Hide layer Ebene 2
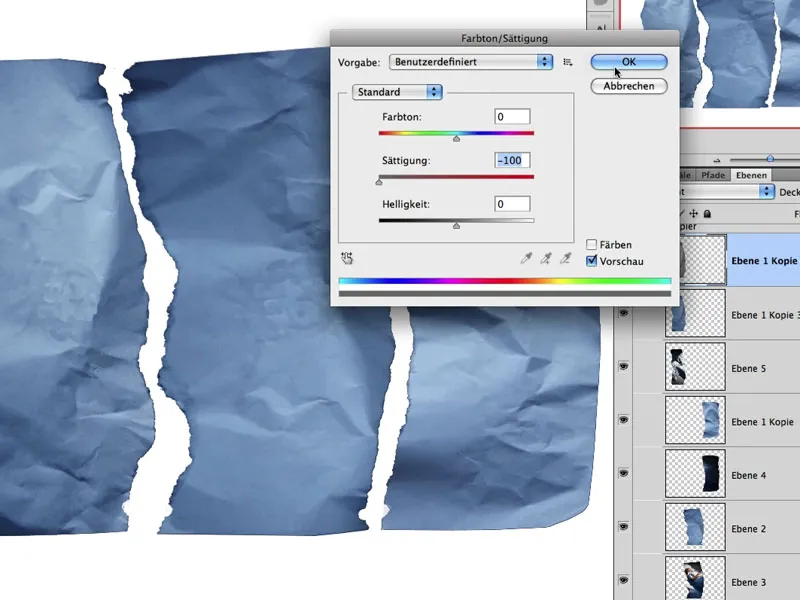 point(623,527)
